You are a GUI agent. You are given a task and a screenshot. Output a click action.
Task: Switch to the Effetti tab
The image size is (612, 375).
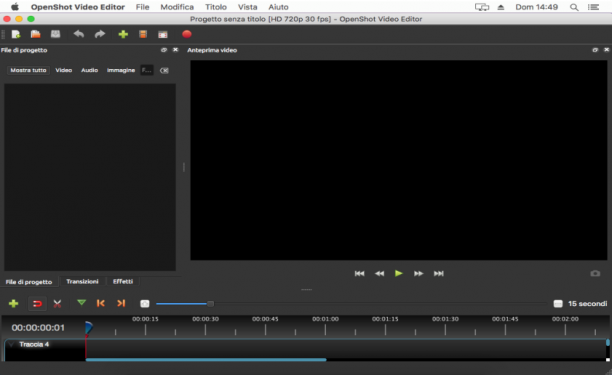(x=123, y=281)
